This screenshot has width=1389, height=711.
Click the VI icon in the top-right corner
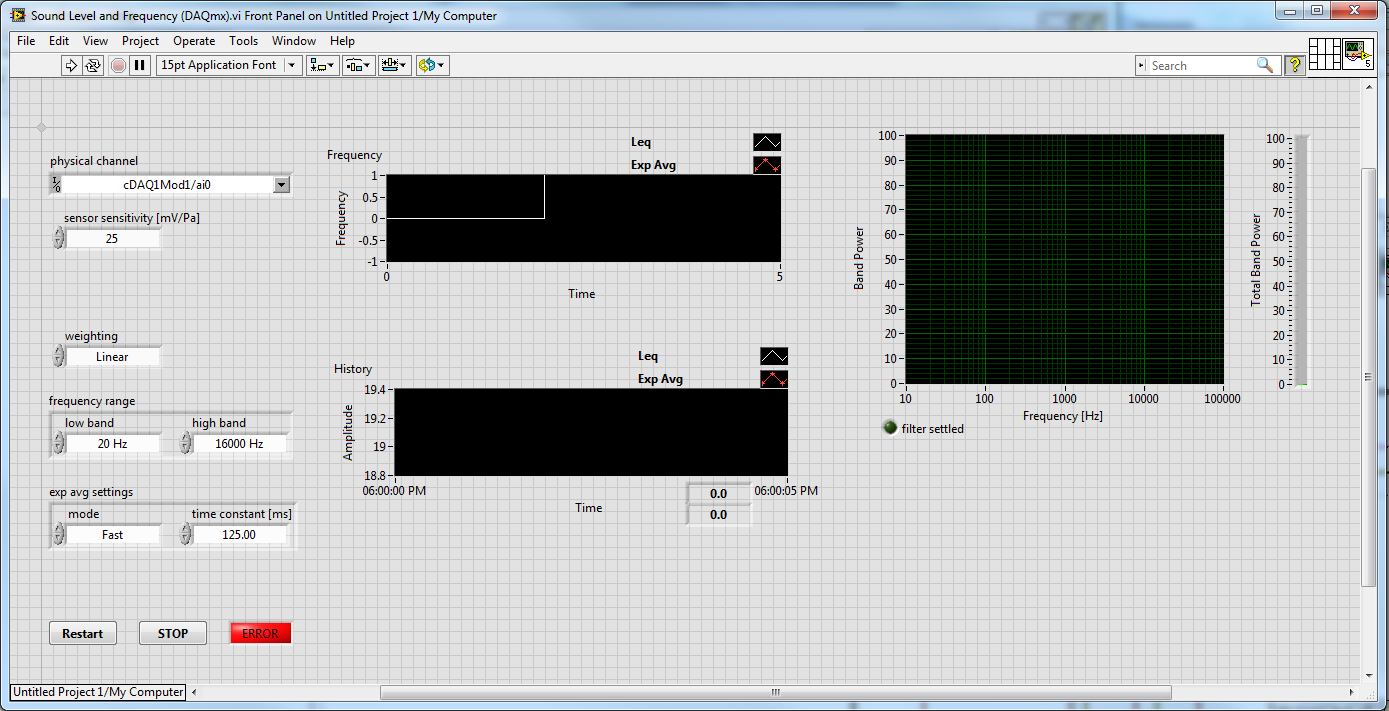tap(1357, 54)
